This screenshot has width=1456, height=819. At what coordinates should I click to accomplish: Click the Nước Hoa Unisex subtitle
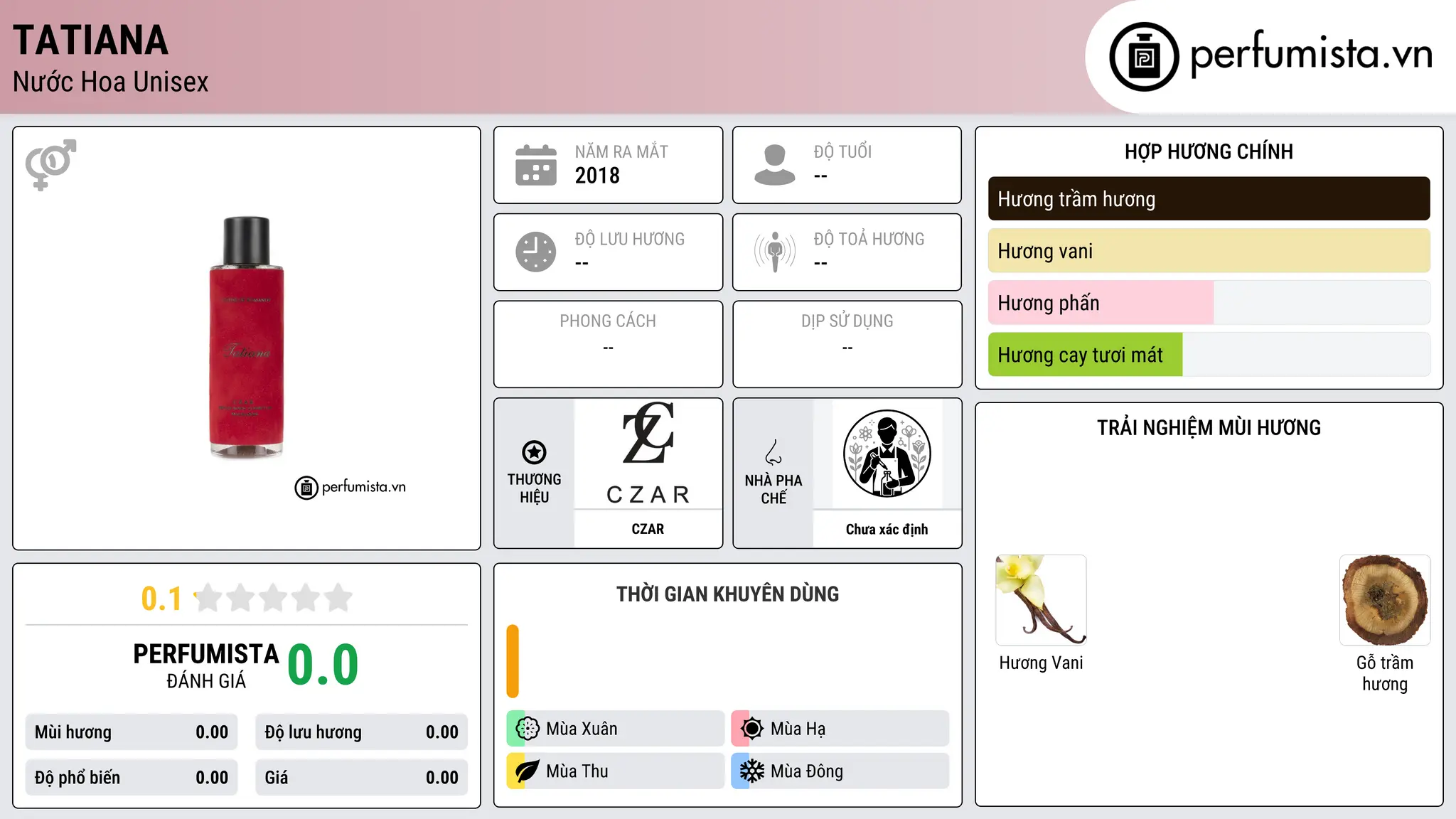111,82
